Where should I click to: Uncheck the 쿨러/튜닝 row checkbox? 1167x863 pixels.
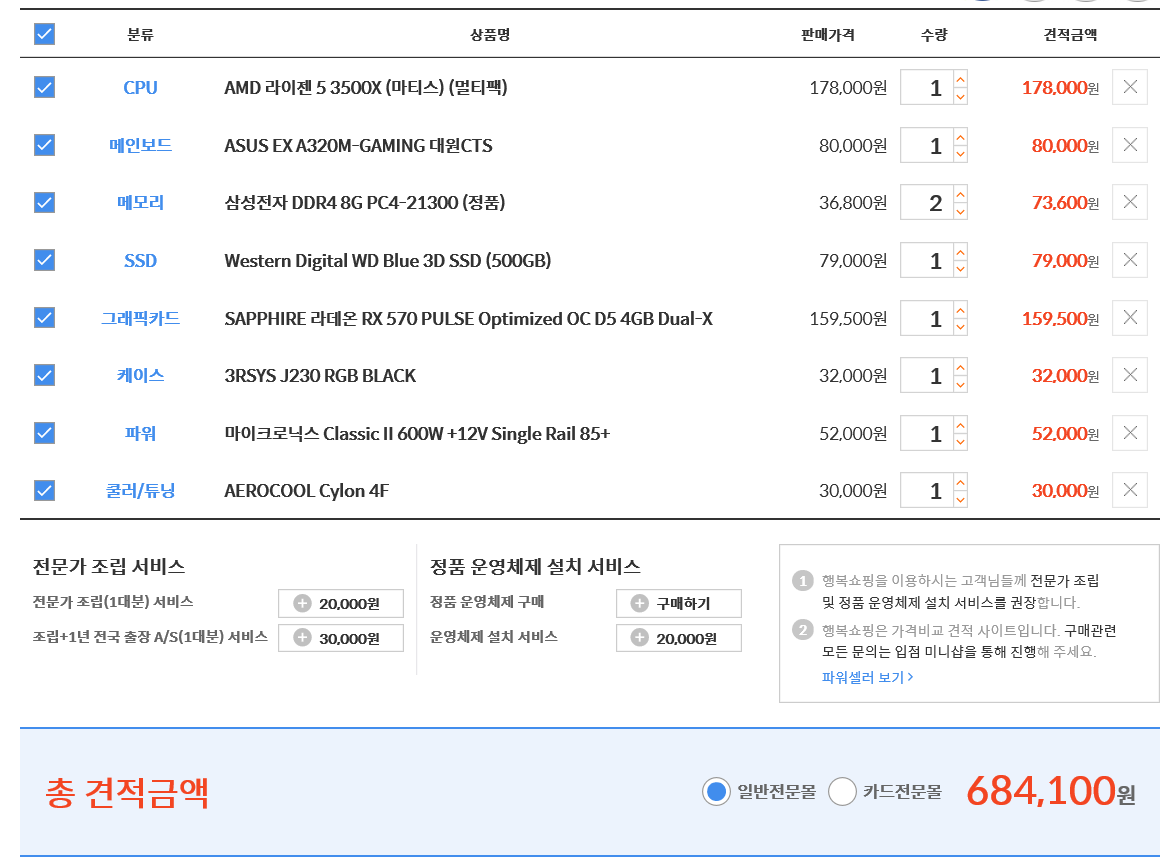tap(45, 490)
